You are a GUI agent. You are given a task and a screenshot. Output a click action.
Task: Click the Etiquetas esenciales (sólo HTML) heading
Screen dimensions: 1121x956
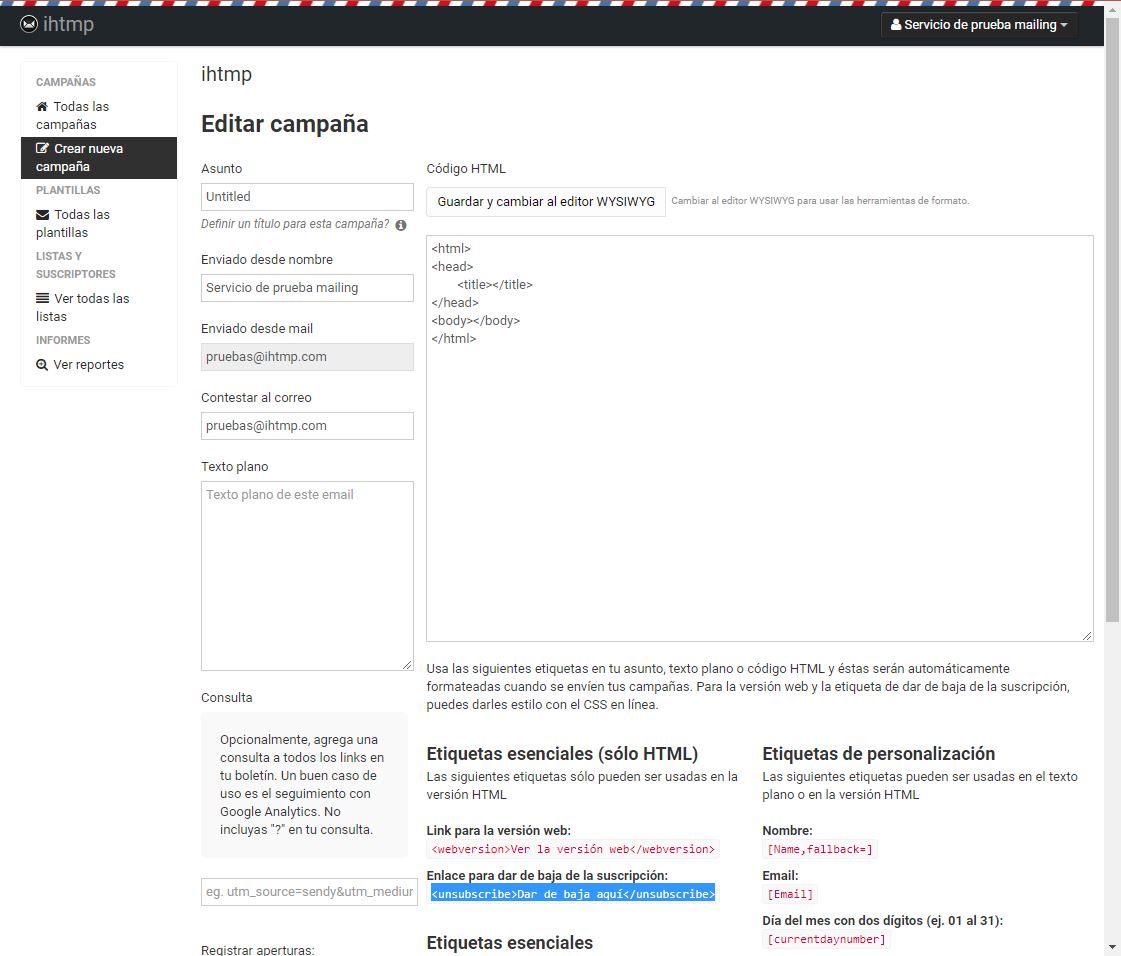pyautogui.click(x=562, y=754)
